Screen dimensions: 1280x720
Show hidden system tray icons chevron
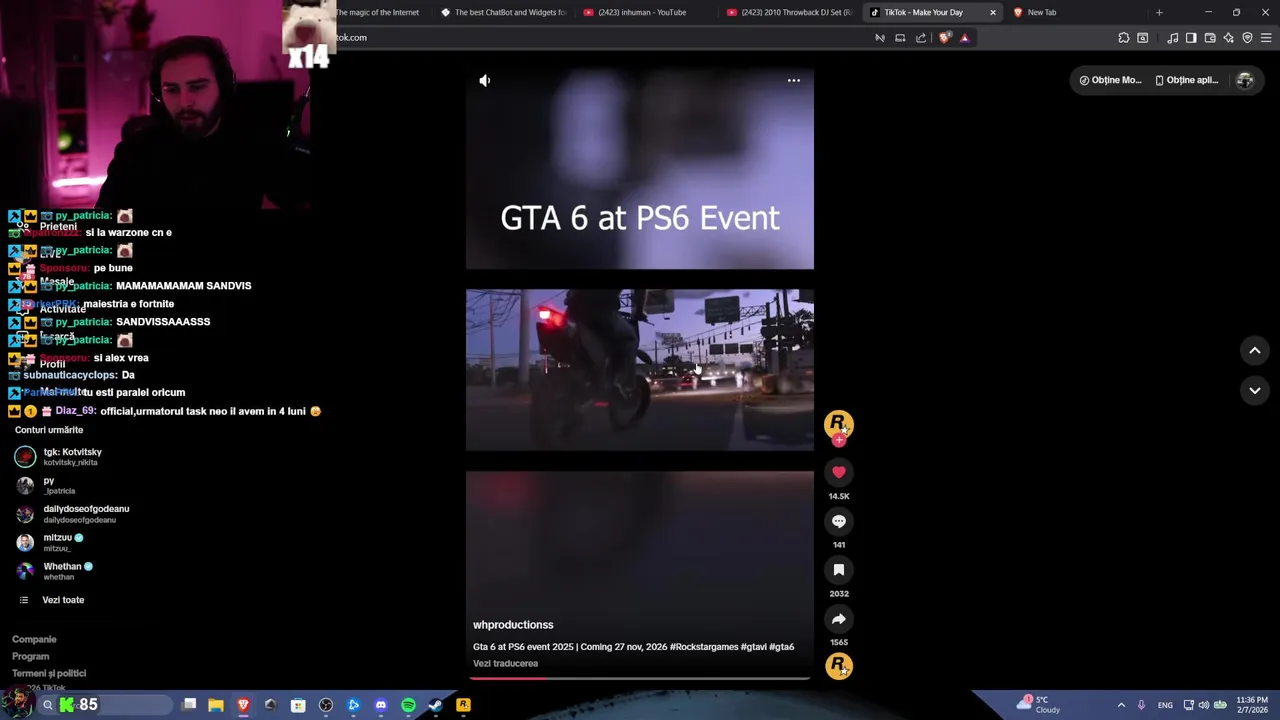(x=1121, y=705)
